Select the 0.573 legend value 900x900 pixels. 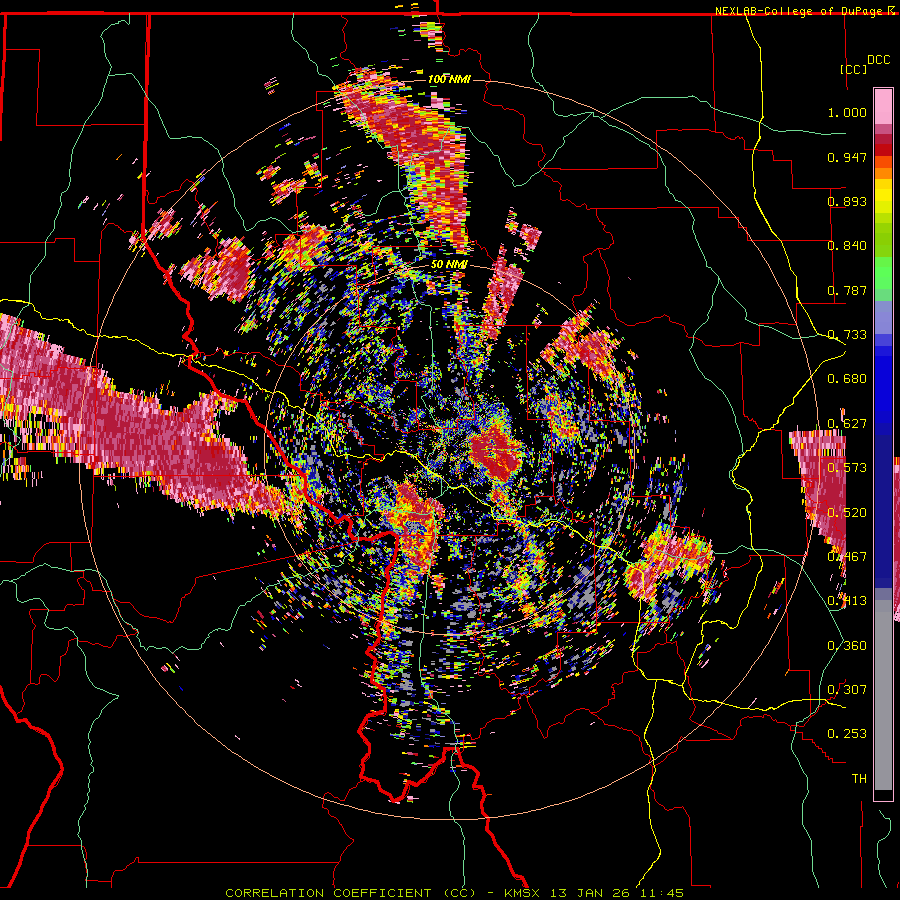pos(847,468)
